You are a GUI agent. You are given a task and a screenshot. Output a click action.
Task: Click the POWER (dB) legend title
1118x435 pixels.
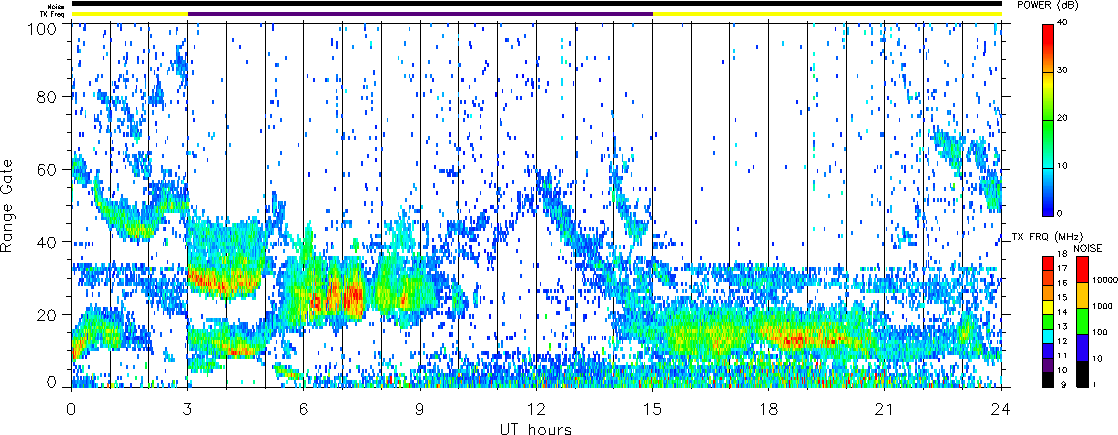[x=1048, y=5]
